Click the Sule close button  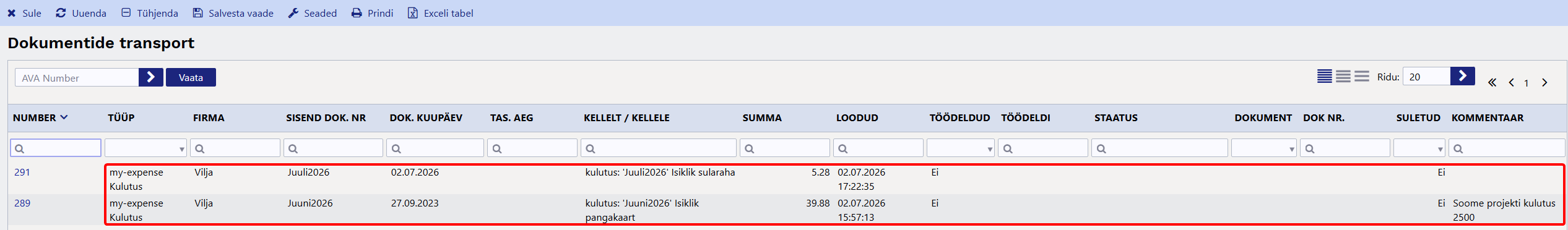[24, 13]
